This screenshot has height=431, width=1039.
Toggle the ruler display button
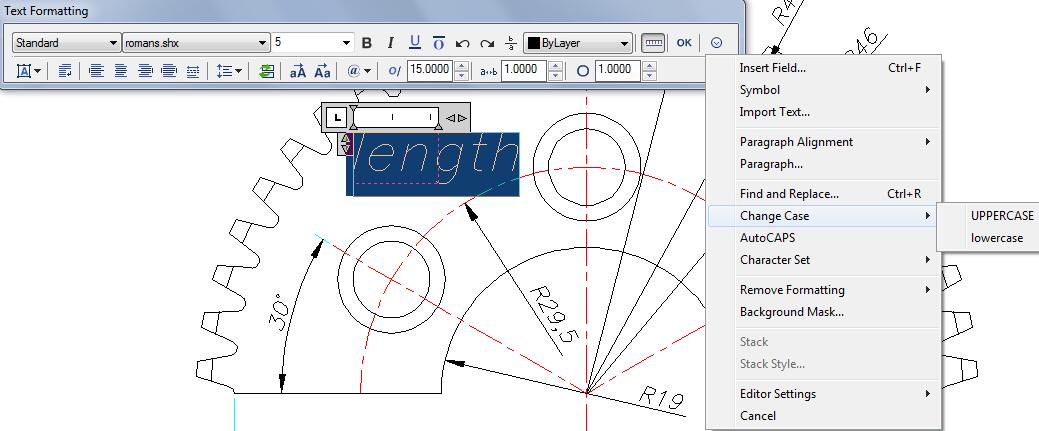point(653,43)
